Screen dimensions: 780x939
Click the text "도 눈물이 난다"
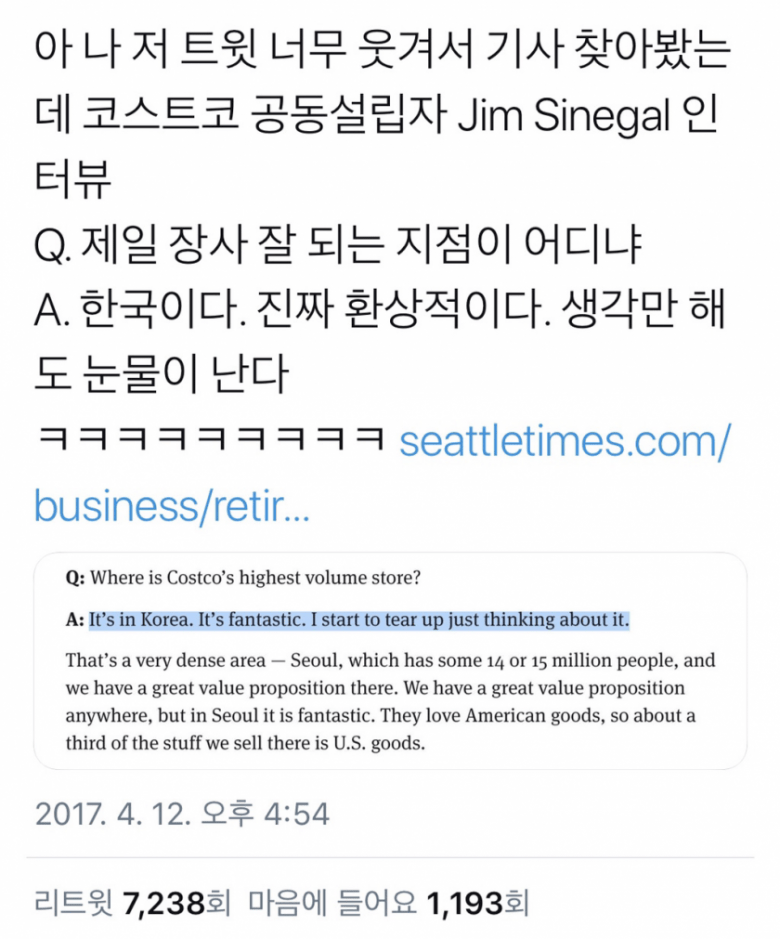(161, 374)
